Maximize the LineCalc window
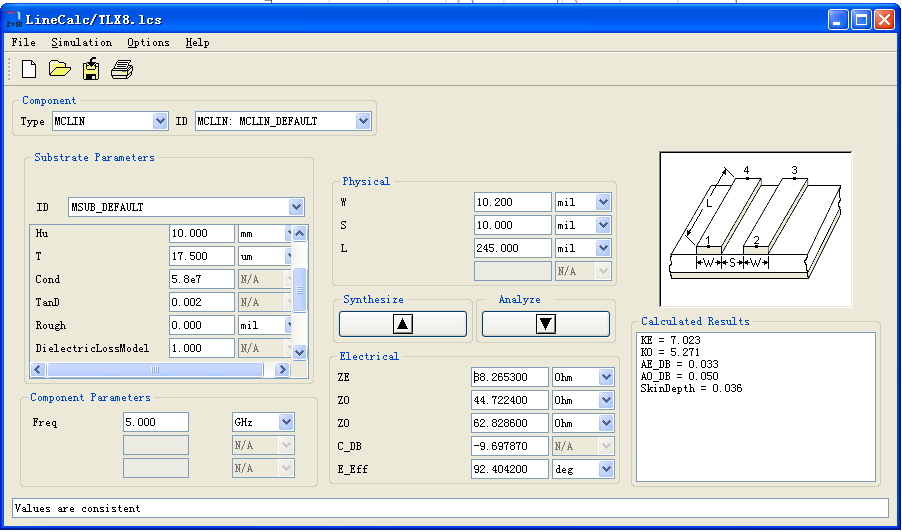Image resolution: width=902 pixels, height=532 pixels. point(861,20)
